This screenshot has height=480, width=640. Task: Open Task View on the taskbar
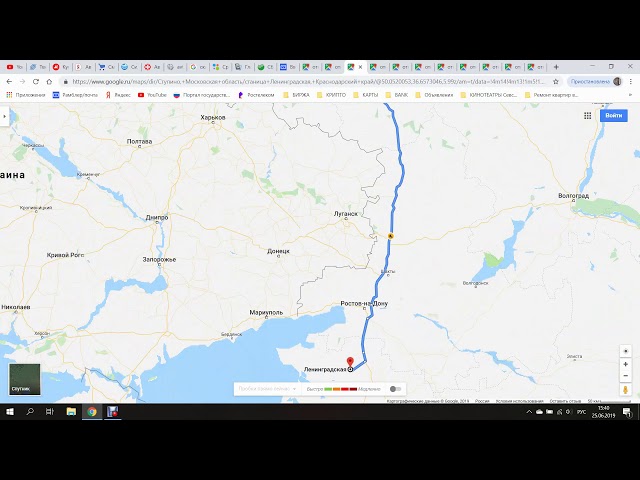(x=50, y=412)
